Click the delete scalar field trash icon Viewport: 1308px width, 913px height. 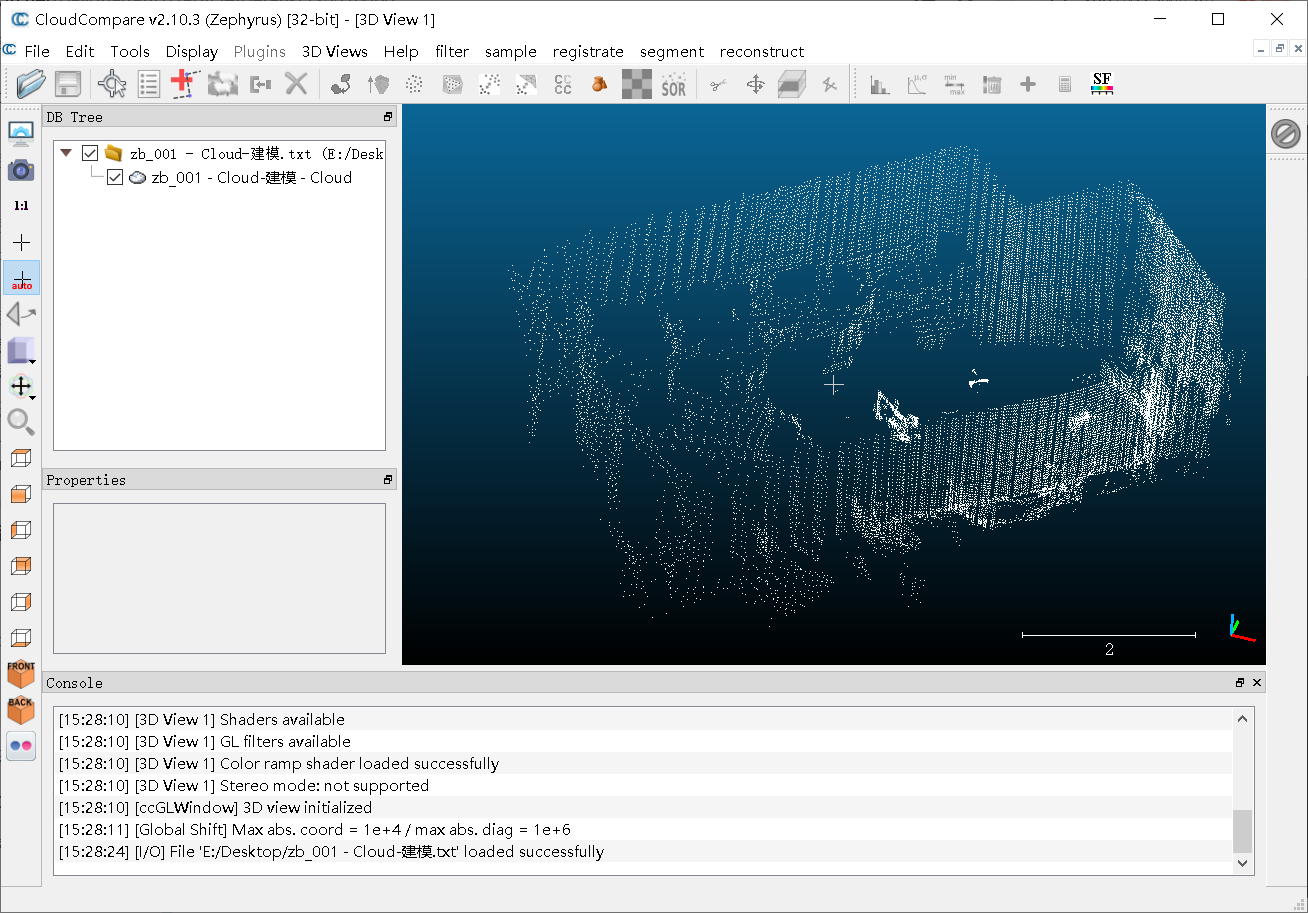tap(991, 85)
